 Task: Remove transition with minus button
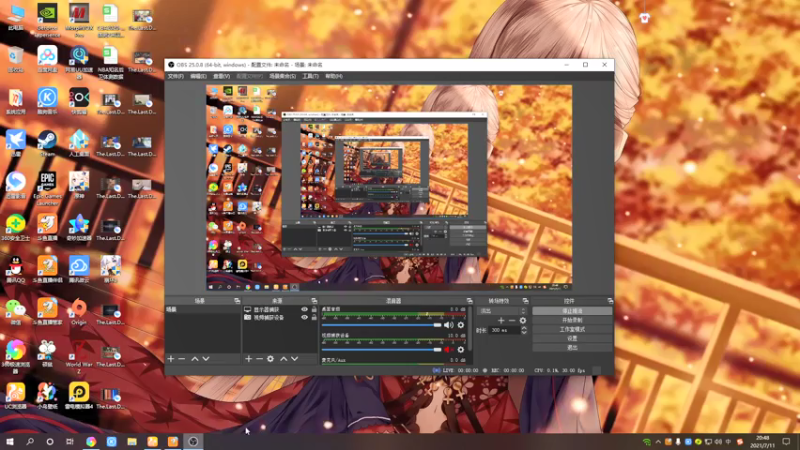click(512, 320)
